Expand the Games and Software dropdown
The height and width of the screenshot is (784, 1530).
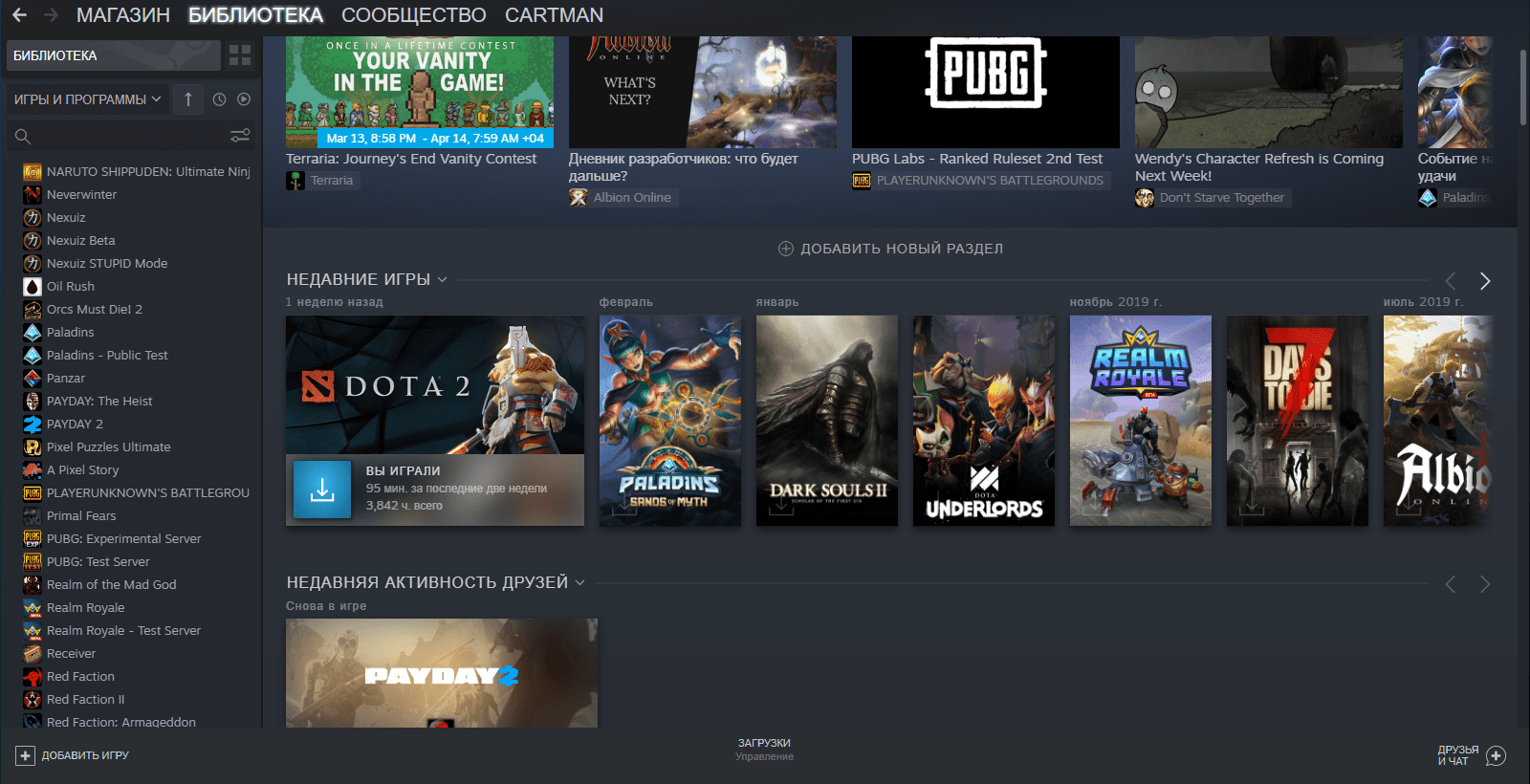(x=88, y=99)
